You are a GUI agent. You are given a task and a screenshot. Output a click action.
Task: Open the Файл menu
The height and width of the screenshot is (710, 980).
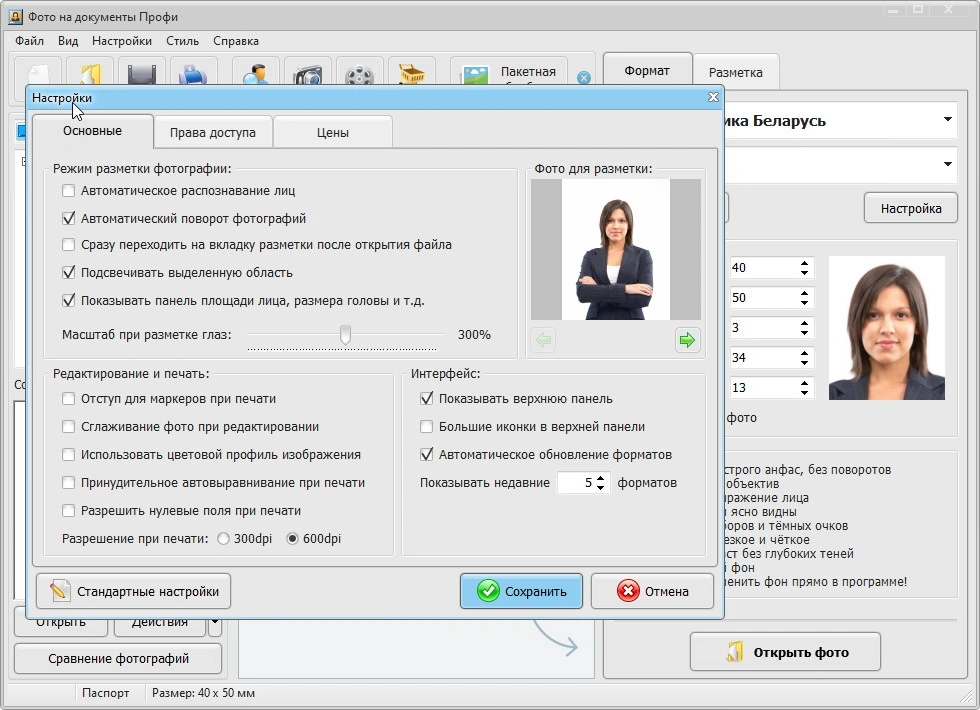(x=29, y=41)
